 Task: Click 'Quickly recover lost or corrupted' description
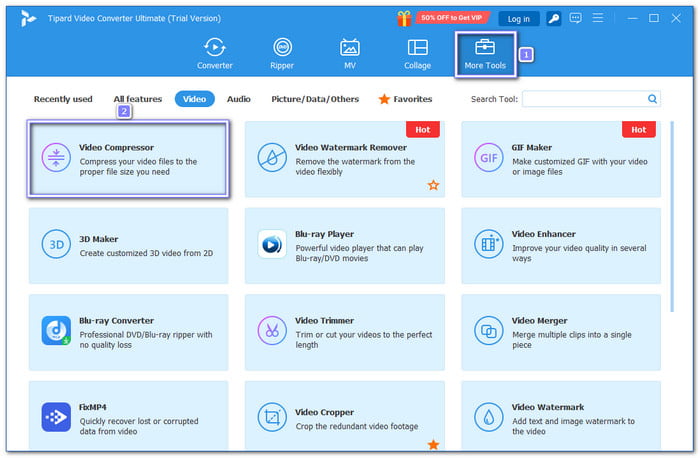[x=139, y=426]
